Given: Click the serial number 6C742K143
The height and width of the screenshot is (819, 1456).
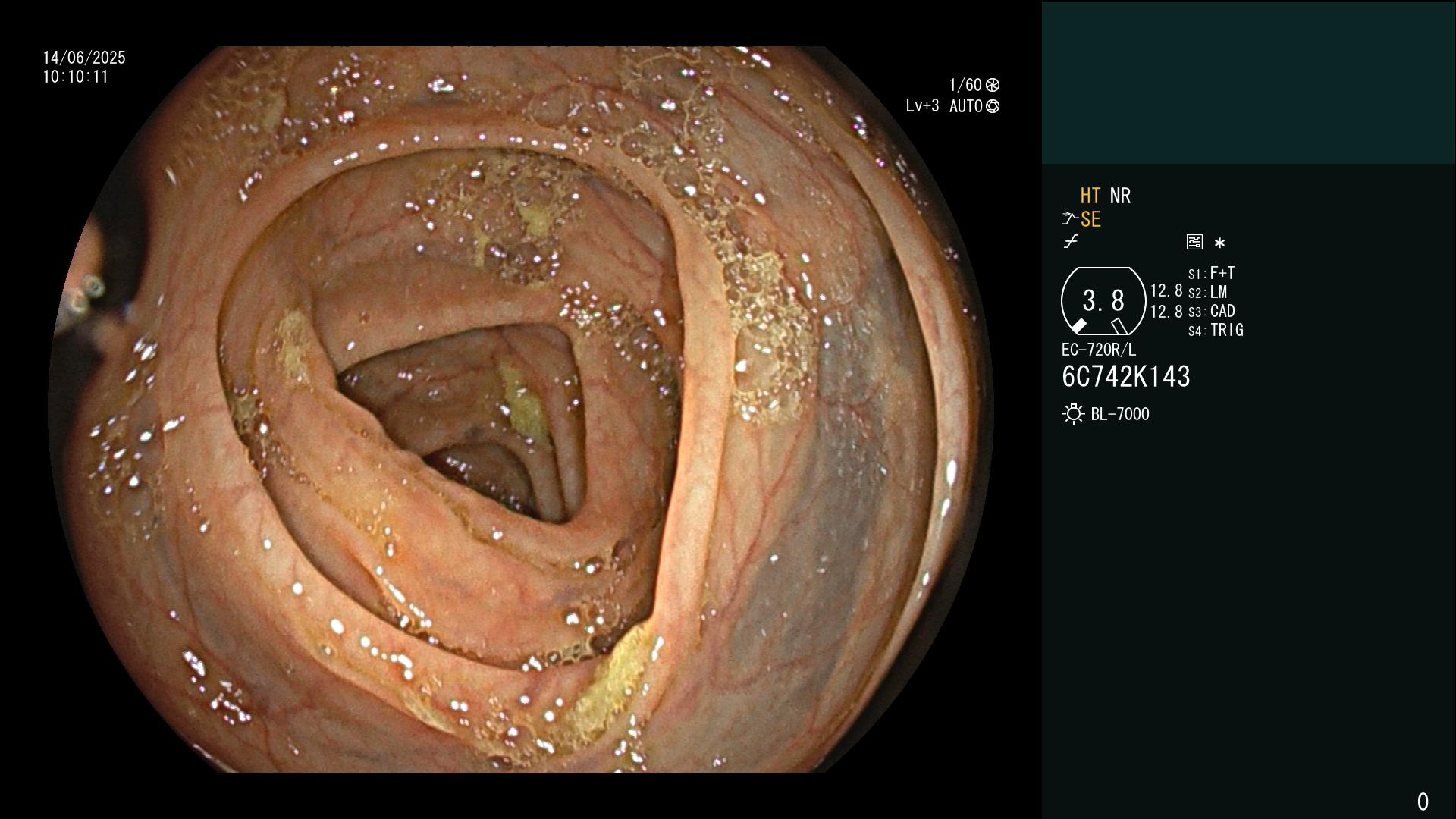Looking at the screenshot, I should (x=1126, y=376).
